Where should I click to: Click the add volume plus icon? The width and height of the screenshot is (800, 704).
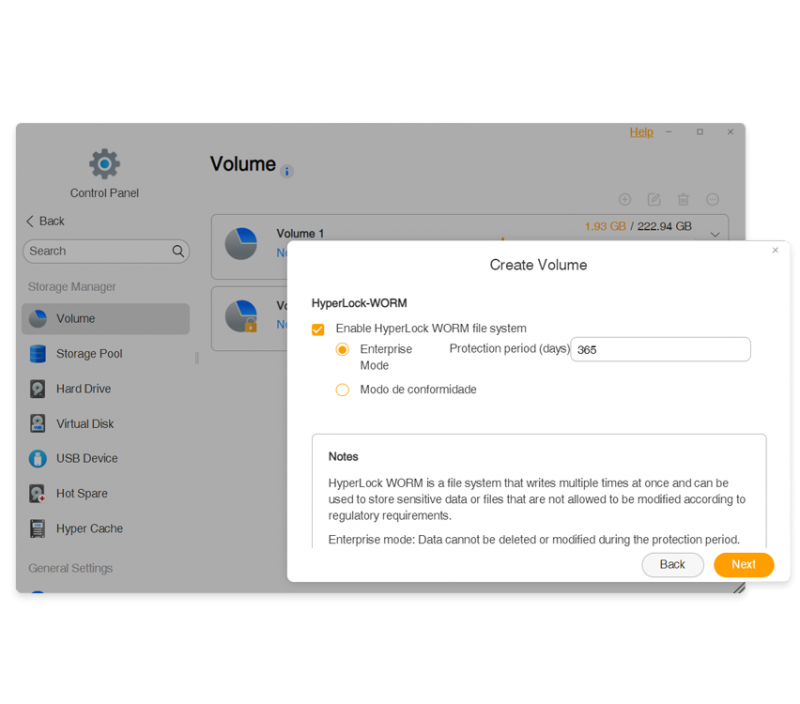[x=625, y=199]
